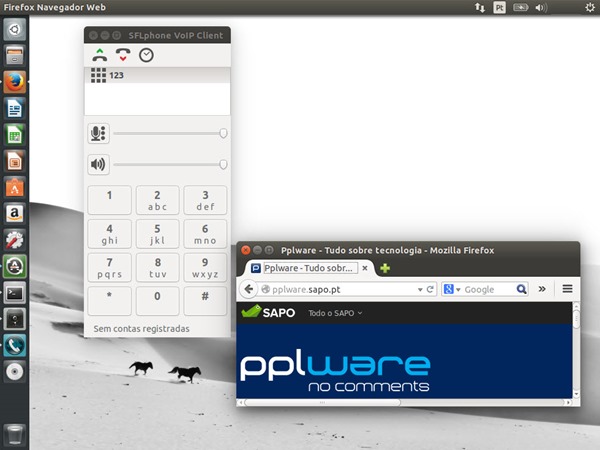The height and width of the screenshot is (450, 600).
Task: Show more toolbar items chevron in Firefox
Action: coord(542,289)
